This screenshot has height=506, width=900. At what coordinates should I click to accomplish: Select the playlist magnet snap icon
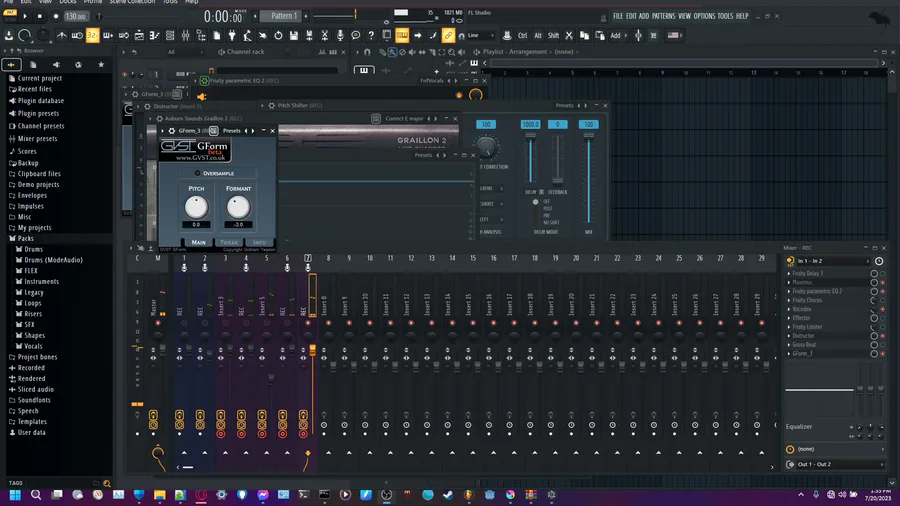point(367,52)
